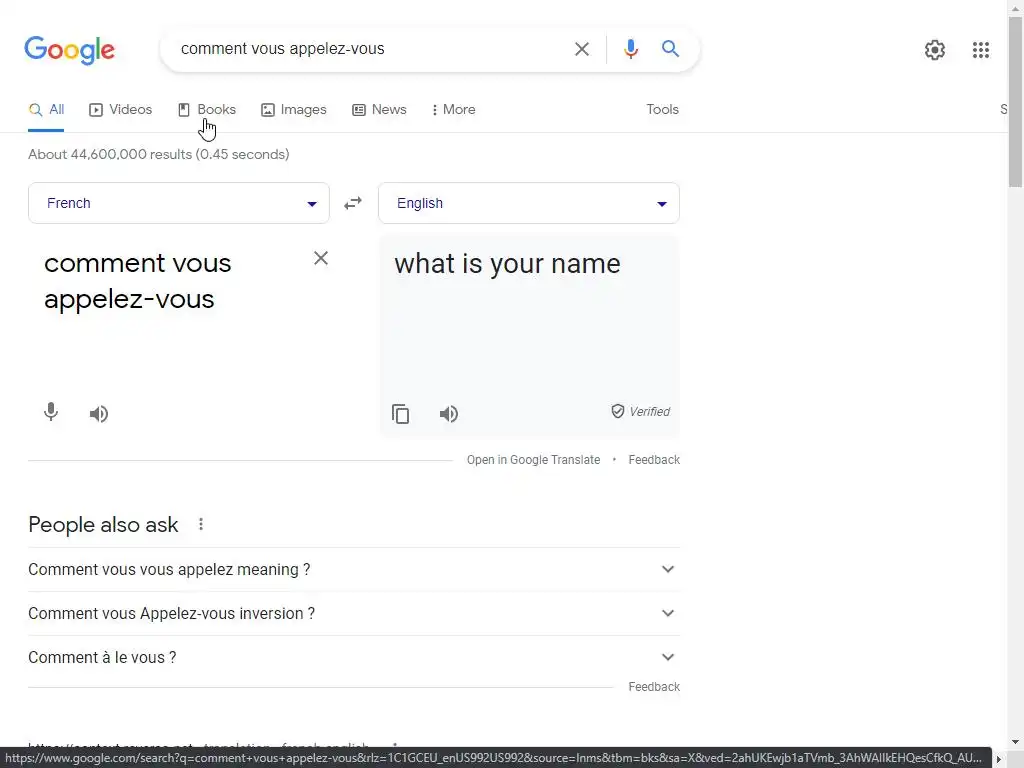Use microphone for translation input
1024x768 pixels.
tap(51, 412)
